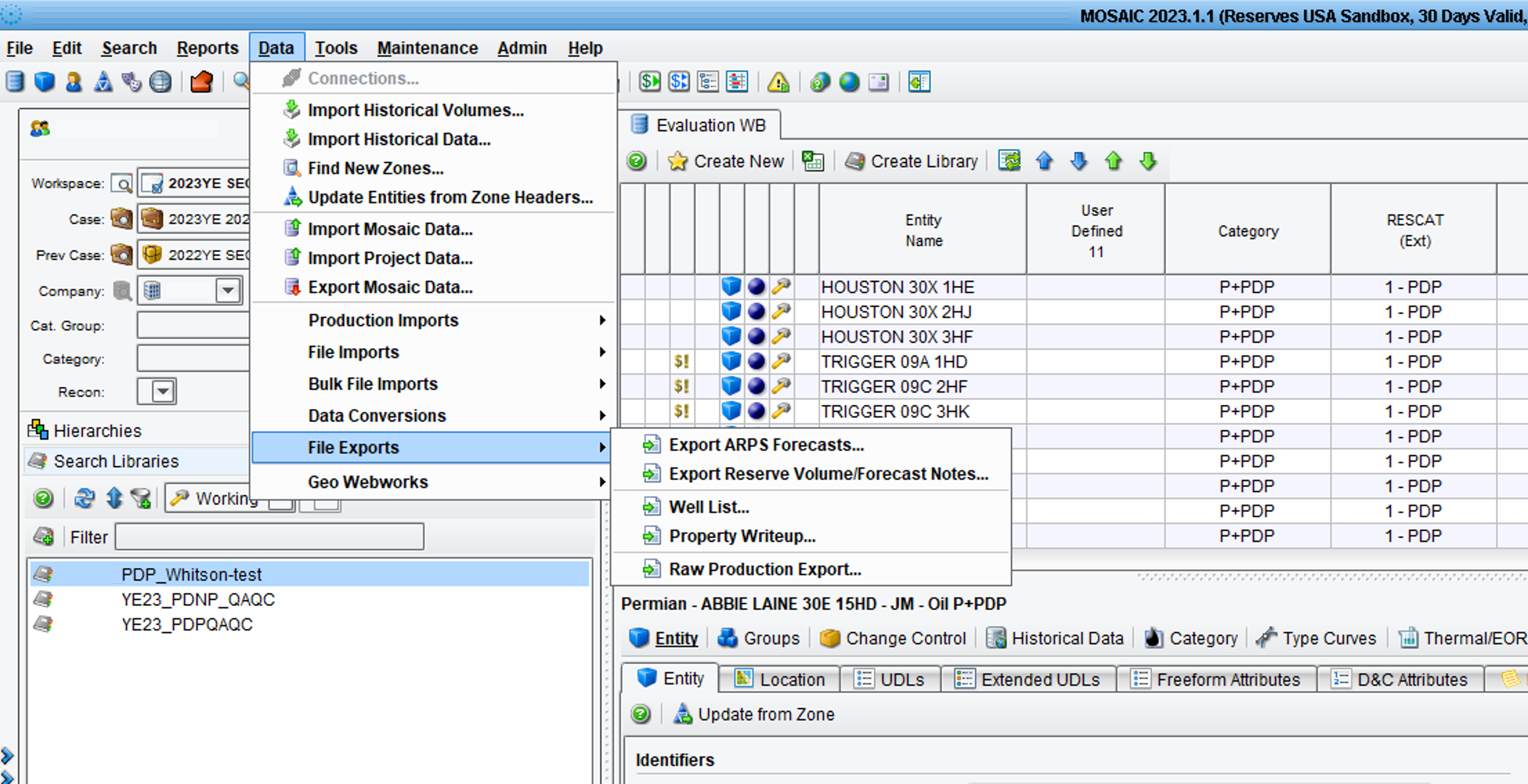The width and height of the screenshot is (1528, 784).
Task: Open the Recon dropdown arrow
Action: click(163, 391)
